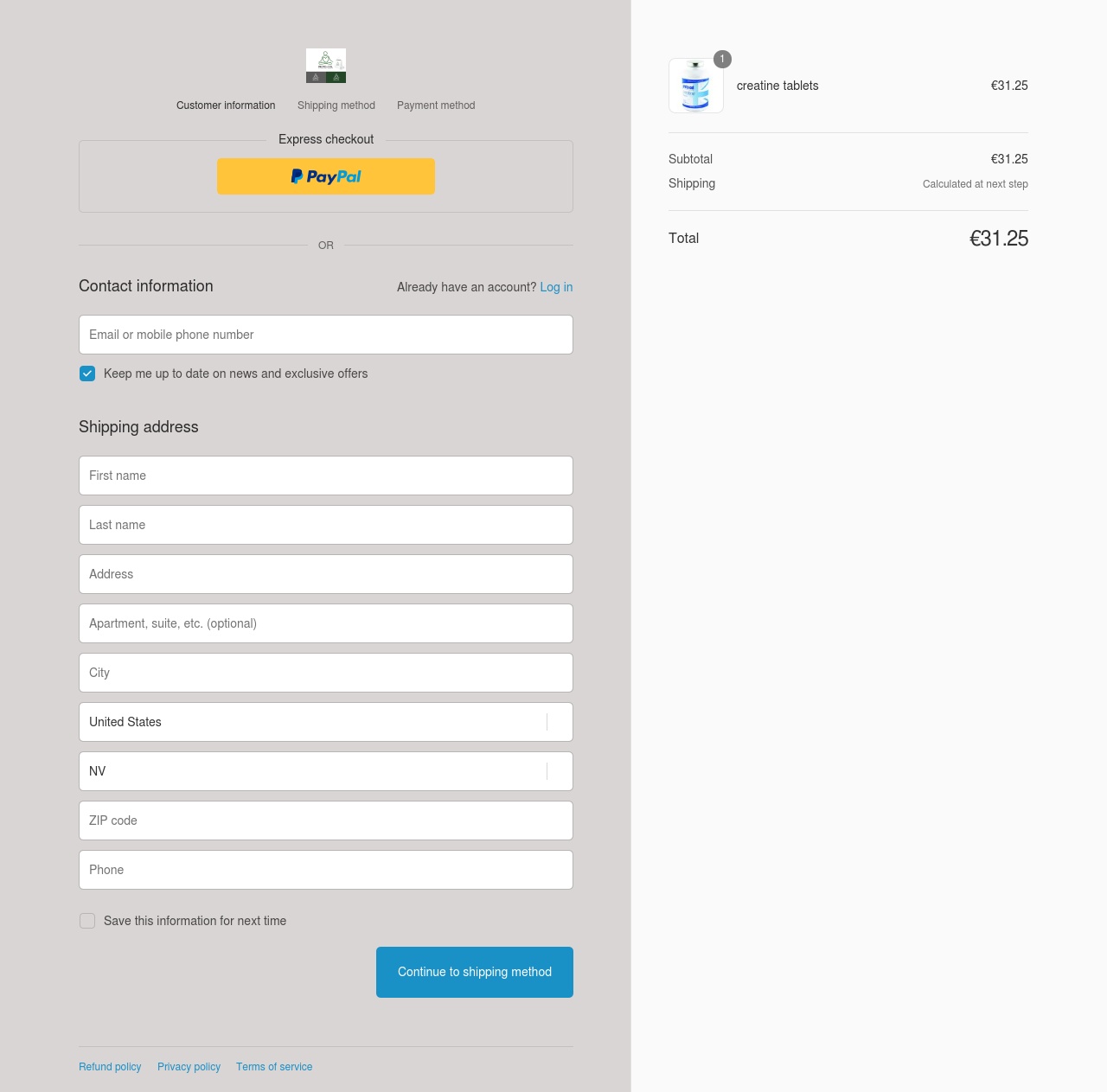This screenshot has width=1107, height=1092.
Task: Click Continue to shipping method button
Action: tap(475, 972)
